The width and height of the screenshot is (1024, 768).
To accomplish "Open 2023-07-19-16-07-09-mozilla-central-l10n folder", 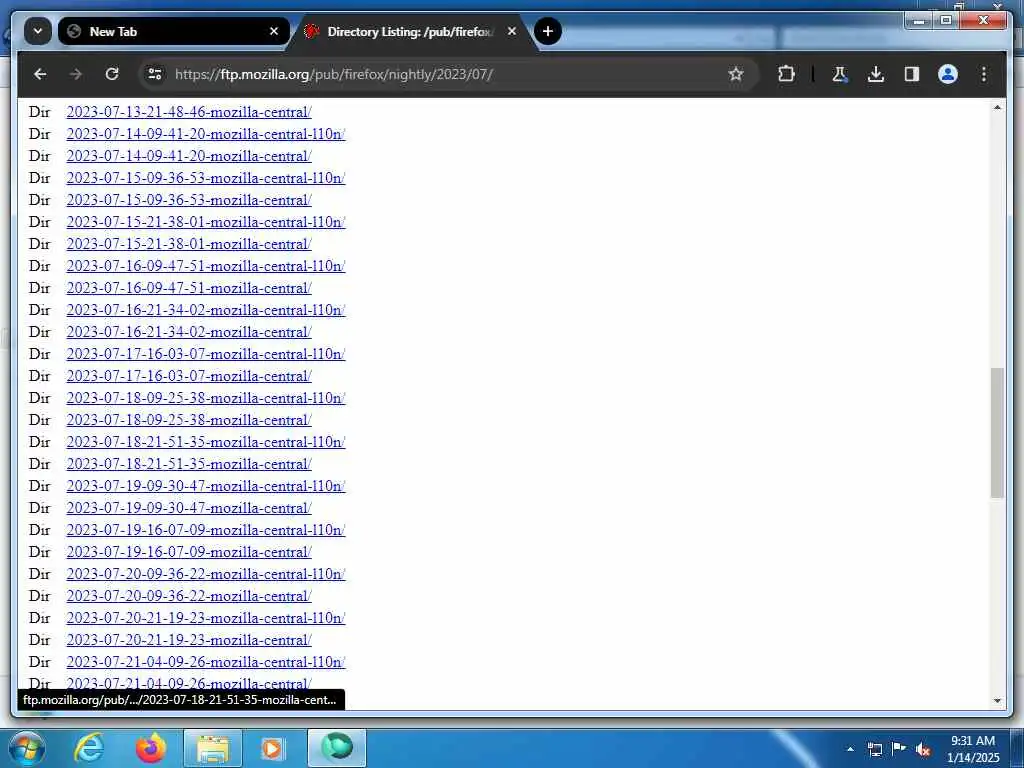I will (x=206, y=530).
